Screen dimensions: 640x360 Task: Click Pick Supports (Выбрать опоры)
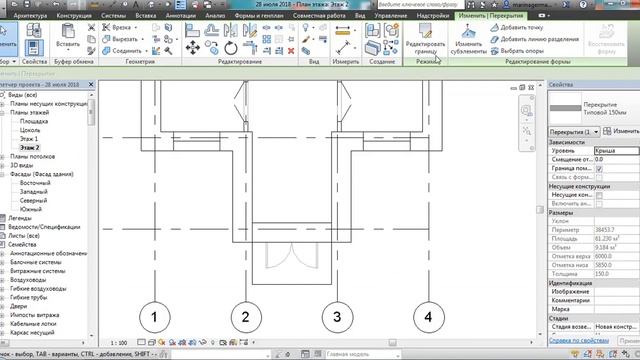[x=517, y=51]
